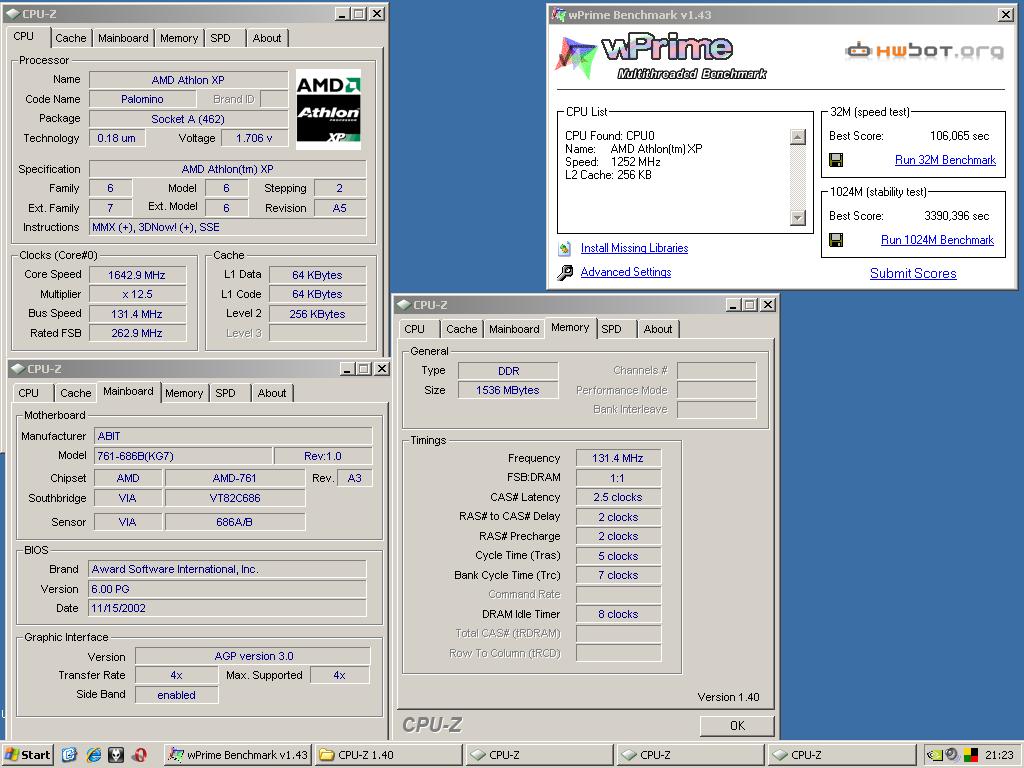This screenshot has height=768, width=1024.
Task: Click the wPrime Benchmark title bar icon
Action: click(x=558, y=14)
